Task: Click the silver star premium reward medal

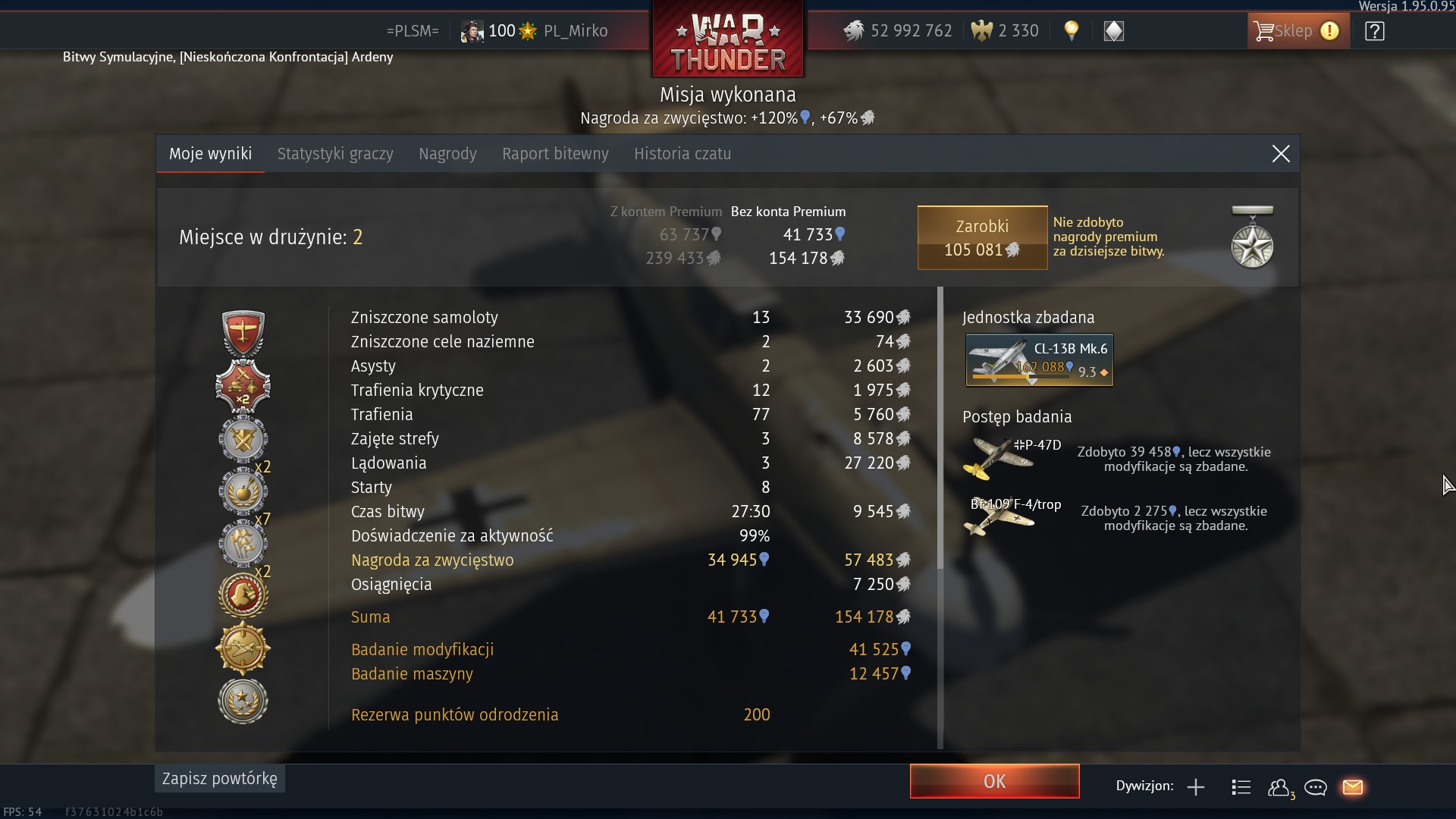Action: (x=1252, y=237)
